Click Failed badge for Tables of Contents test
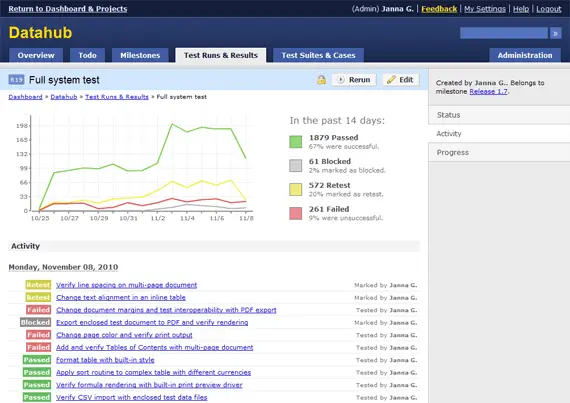This screenshot has width=570, height=403. [39, 347]
